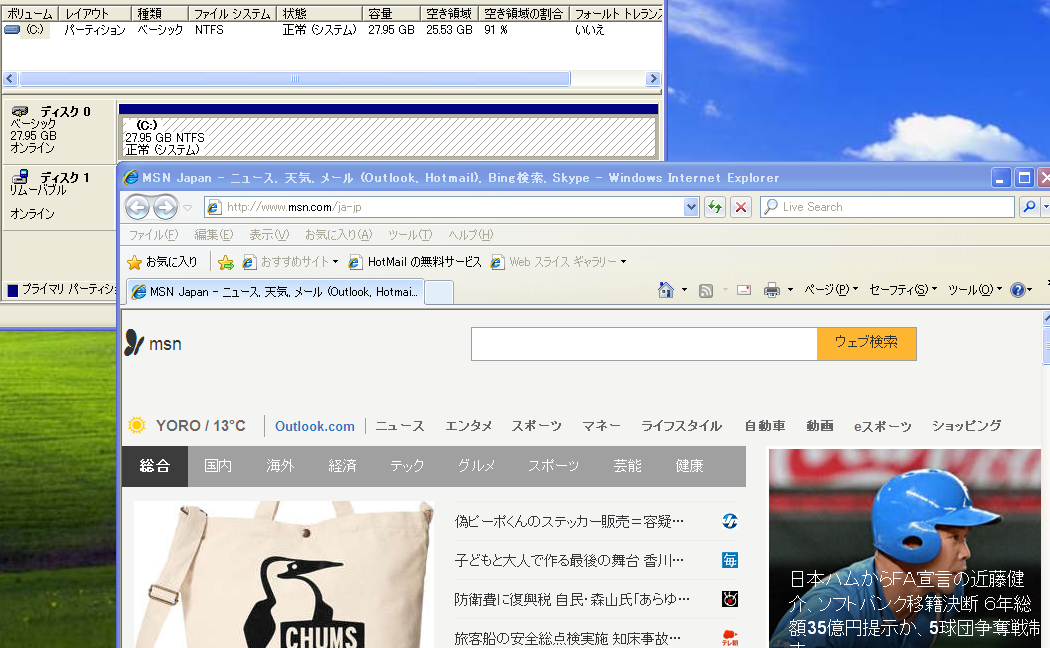Select the 健康 news tab

point(689,466)
